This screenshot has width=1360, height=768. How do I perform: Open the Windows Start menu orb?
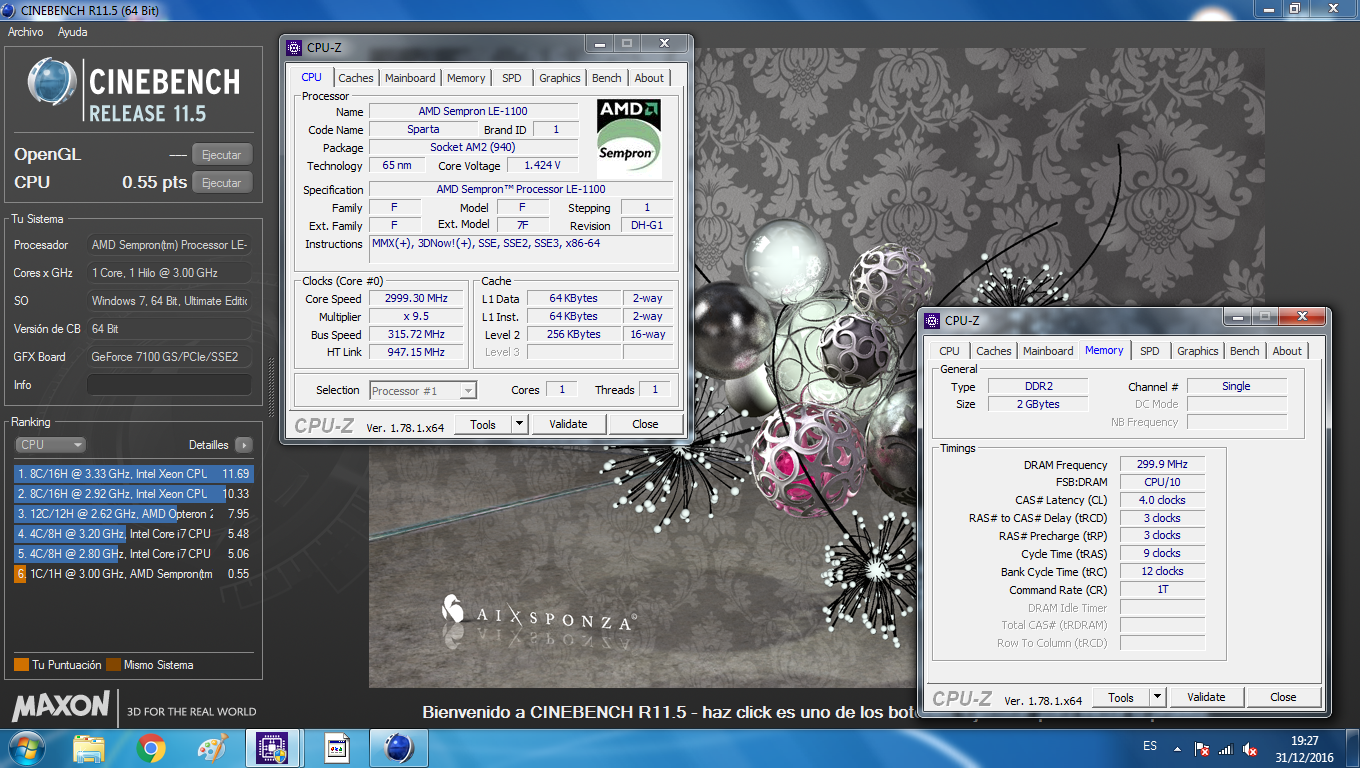25,748
